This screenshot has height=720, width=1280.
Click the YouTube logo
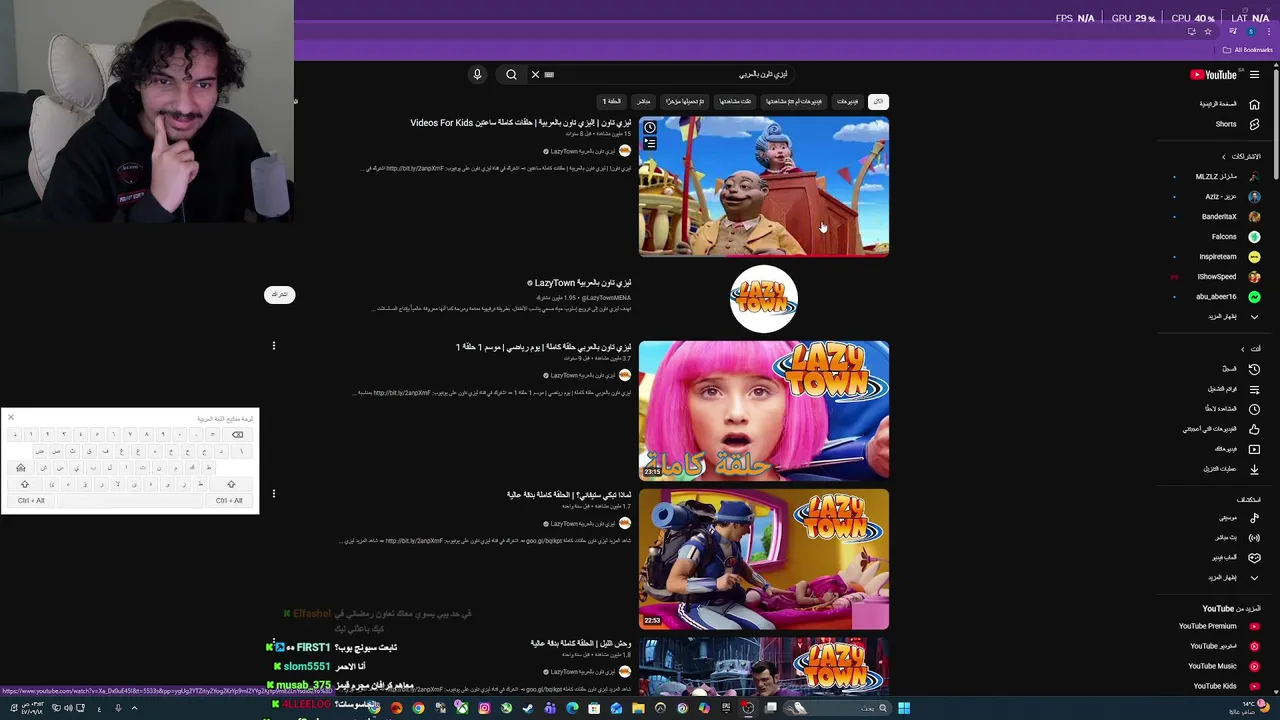click(1213, 74)
